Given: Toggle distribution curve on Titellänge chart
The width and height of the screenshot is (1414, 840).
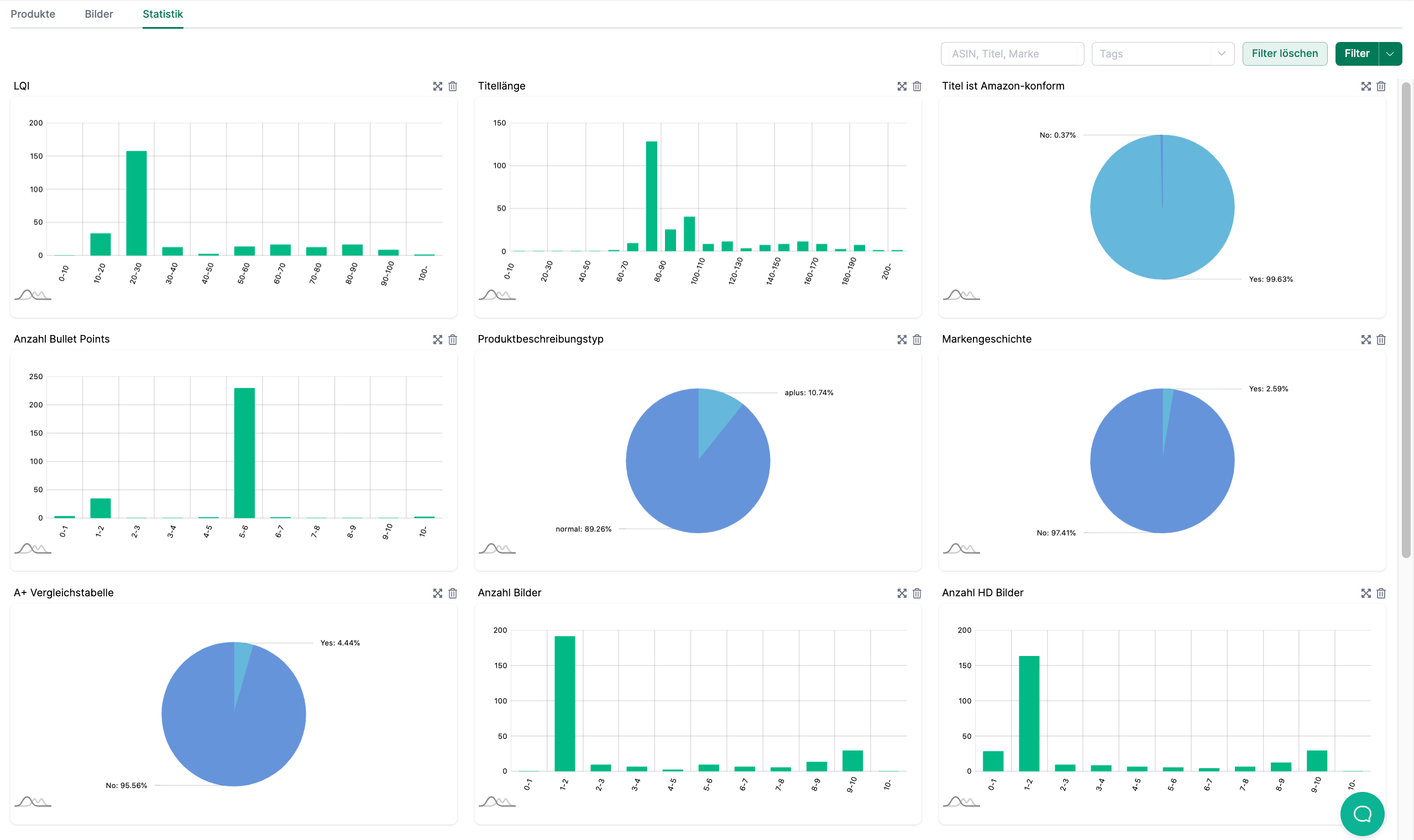Looking at the screenshot, I should (496, 295).
